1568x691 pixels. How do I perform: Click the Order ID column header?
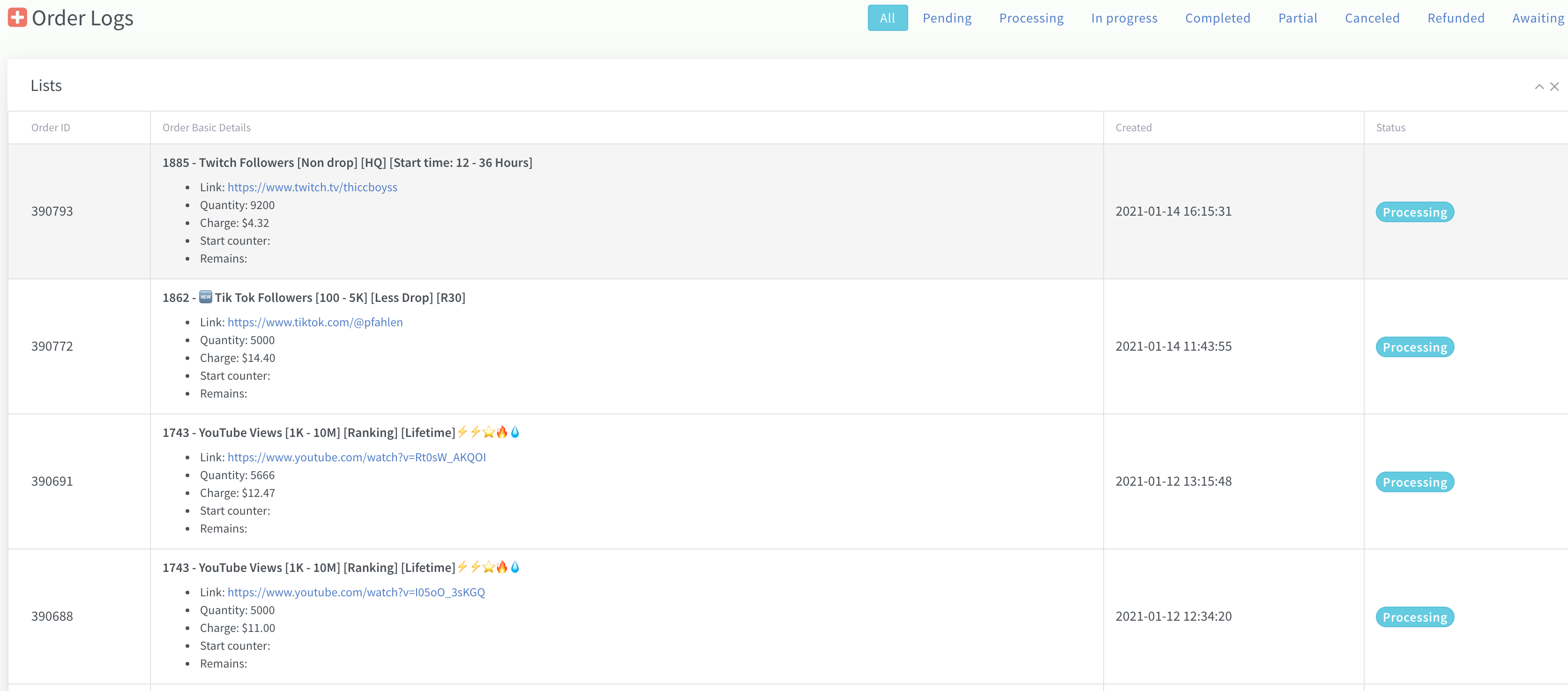(51, 127)
